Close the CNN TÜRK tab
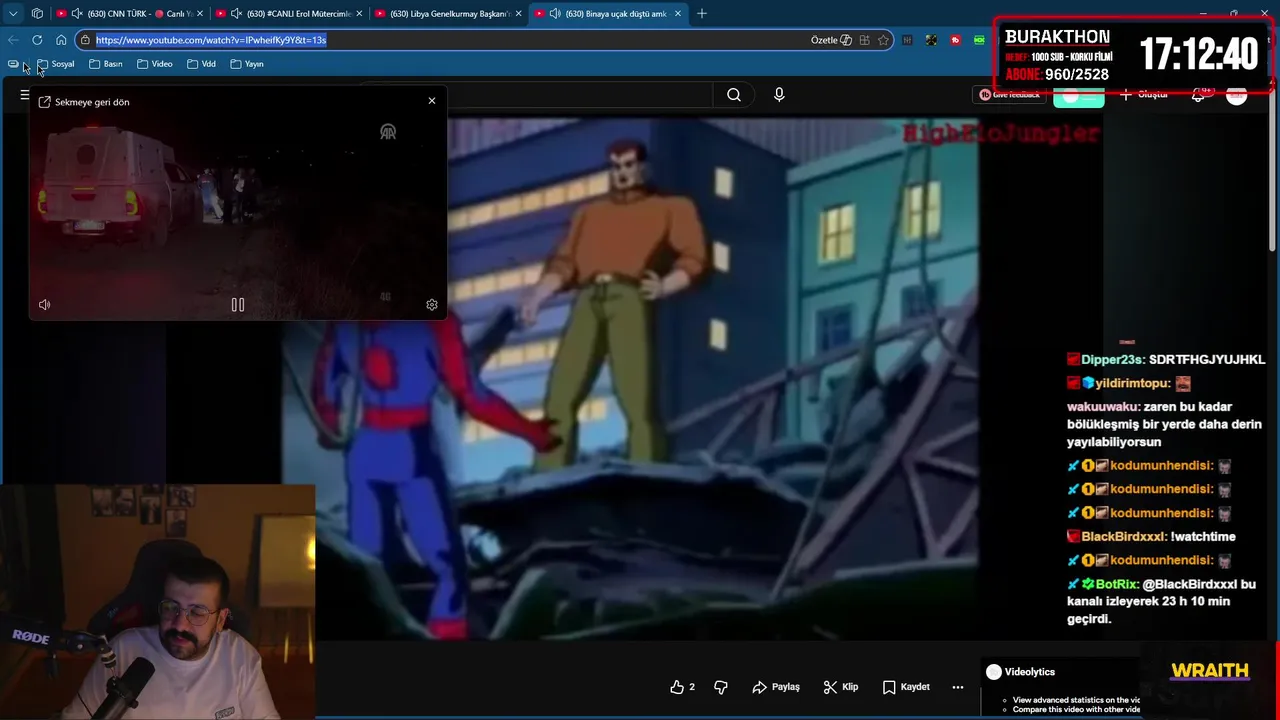The width and height of the screenshot is (1280, 720). 199,14
